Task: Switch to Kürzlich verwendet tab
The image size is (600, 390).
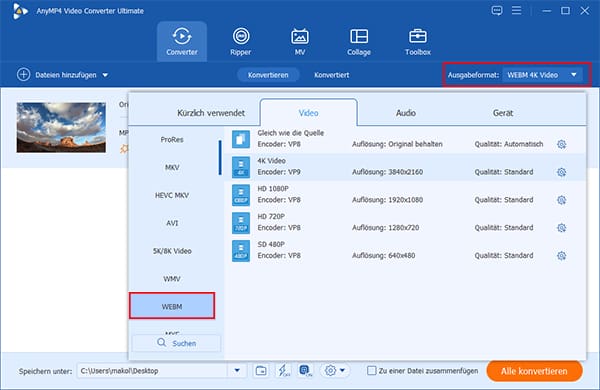Action: point(211,113)
